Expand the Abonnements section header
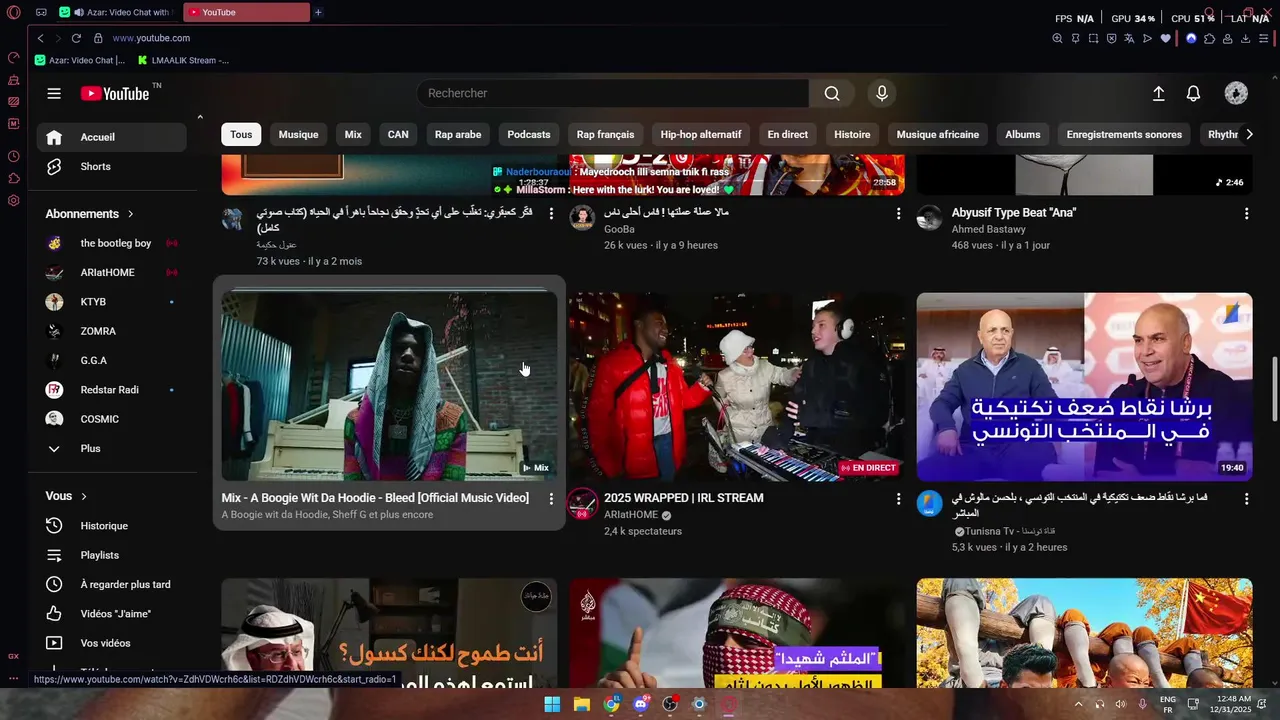This screenshot has width=1280, height=720. tap(90, 214)
